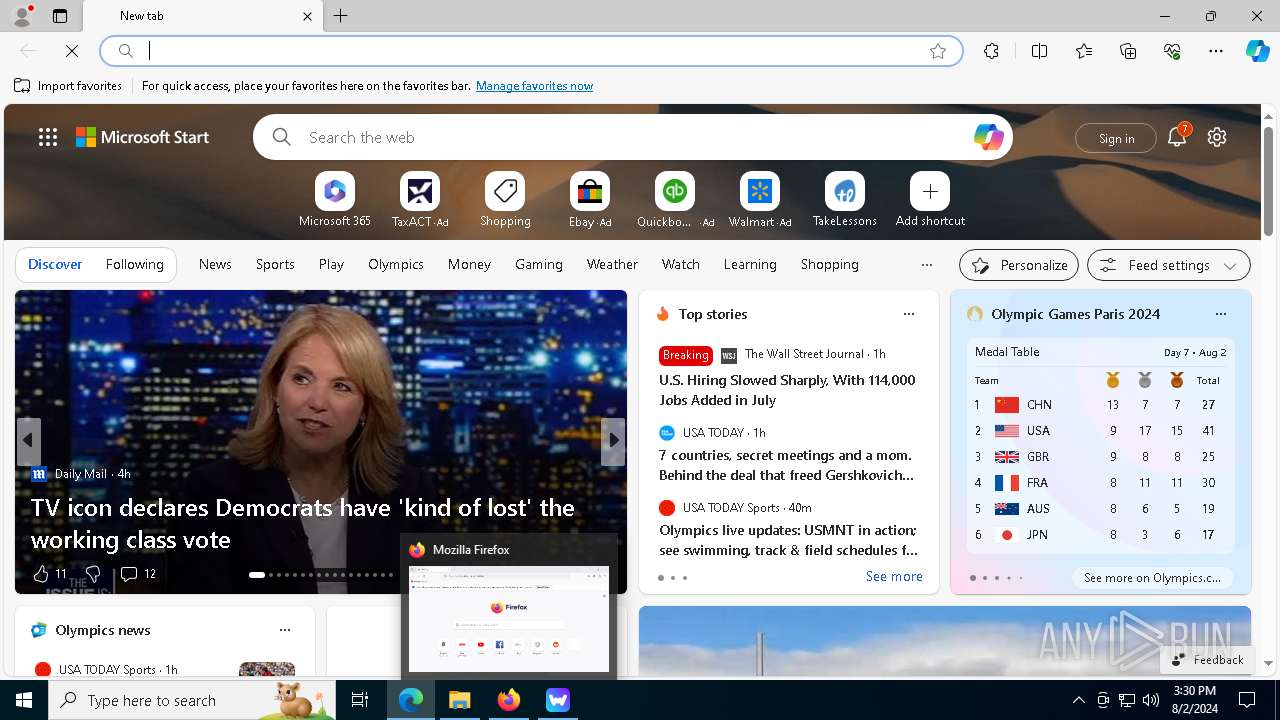Open the News category tab

coord(215,264)
